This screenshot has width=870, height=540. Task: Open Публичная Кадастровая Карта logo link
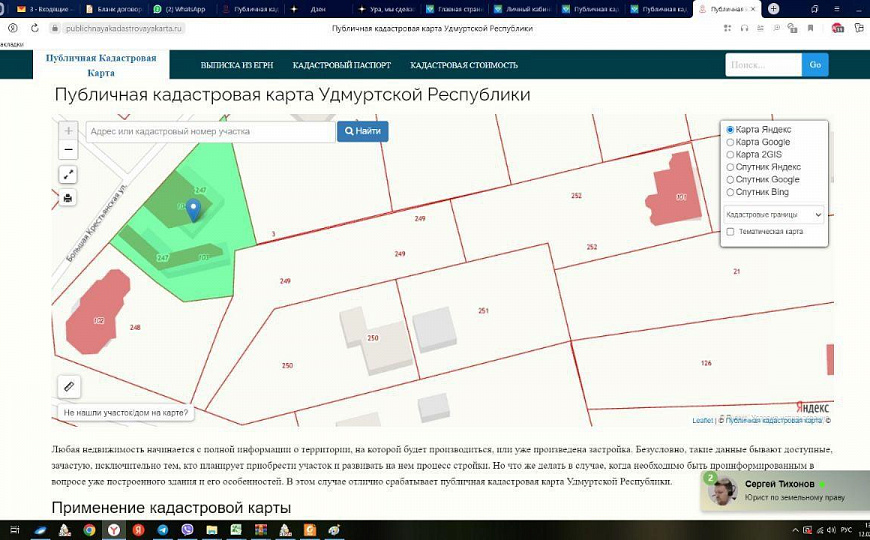[101, 65]
